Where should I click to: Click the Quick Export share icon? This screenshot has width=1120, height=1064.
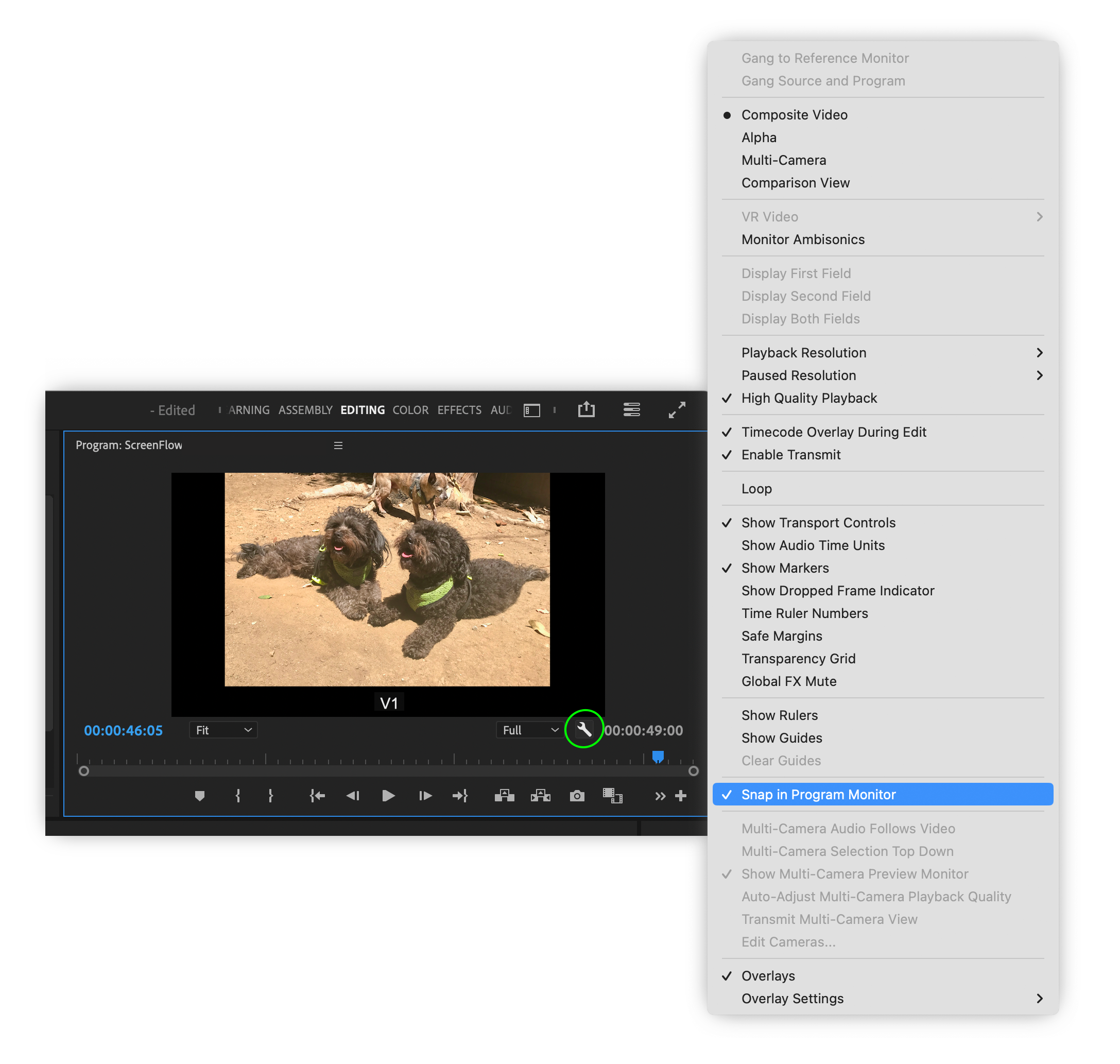point(587,410)
